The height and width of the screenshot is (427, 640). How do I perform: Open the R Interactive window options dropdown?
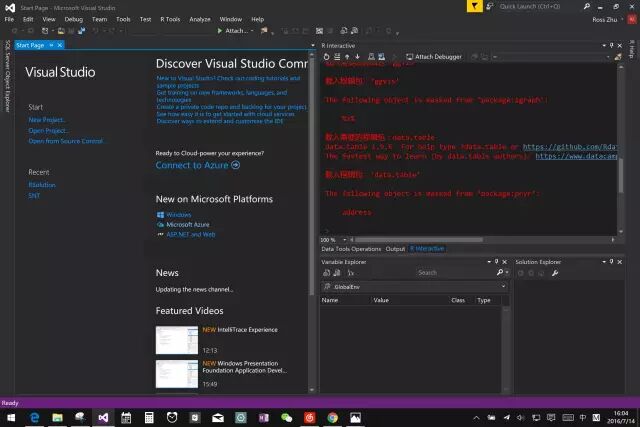point(604,45)
